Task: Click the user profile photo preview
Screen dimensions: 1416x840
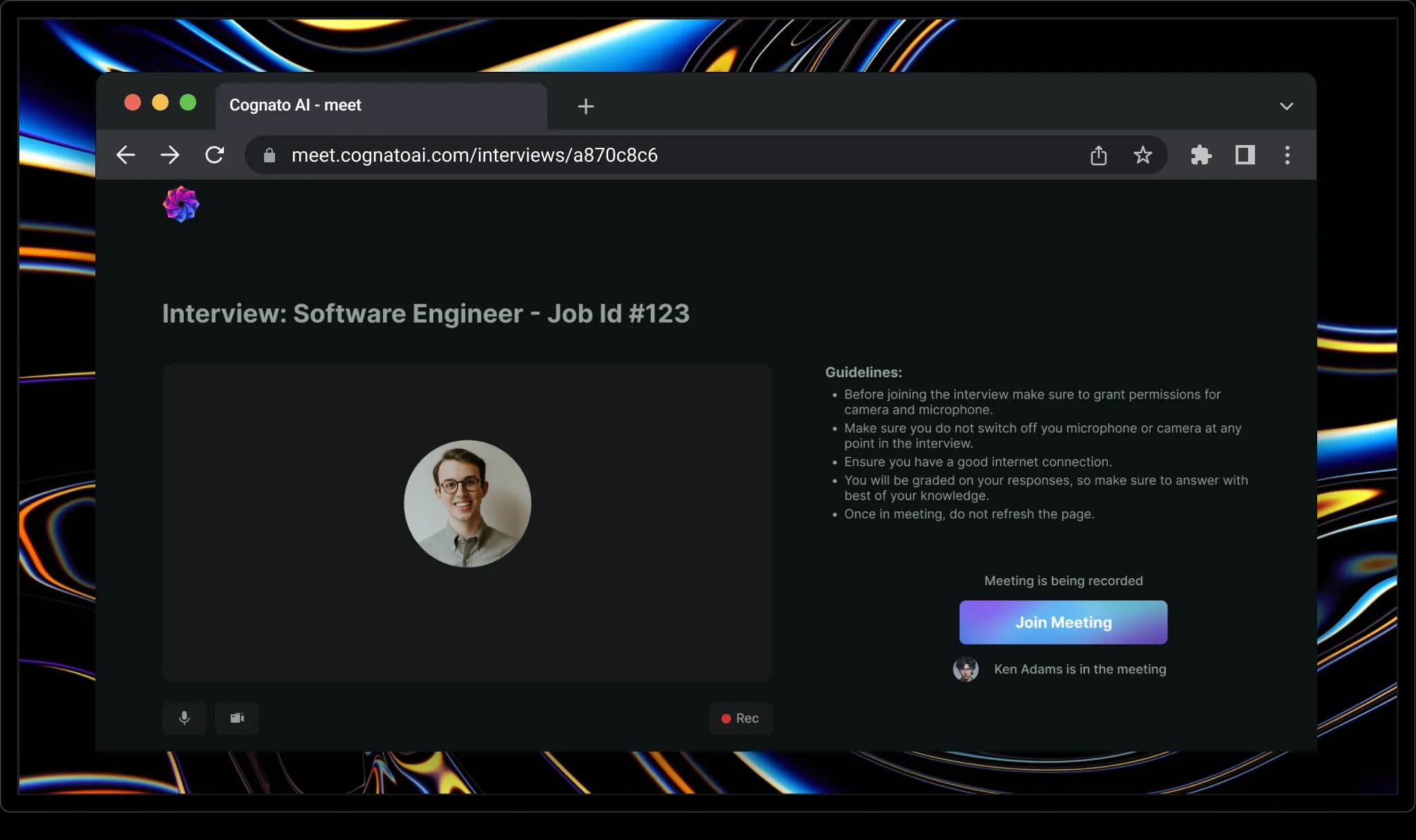Action: click(467, 504)
